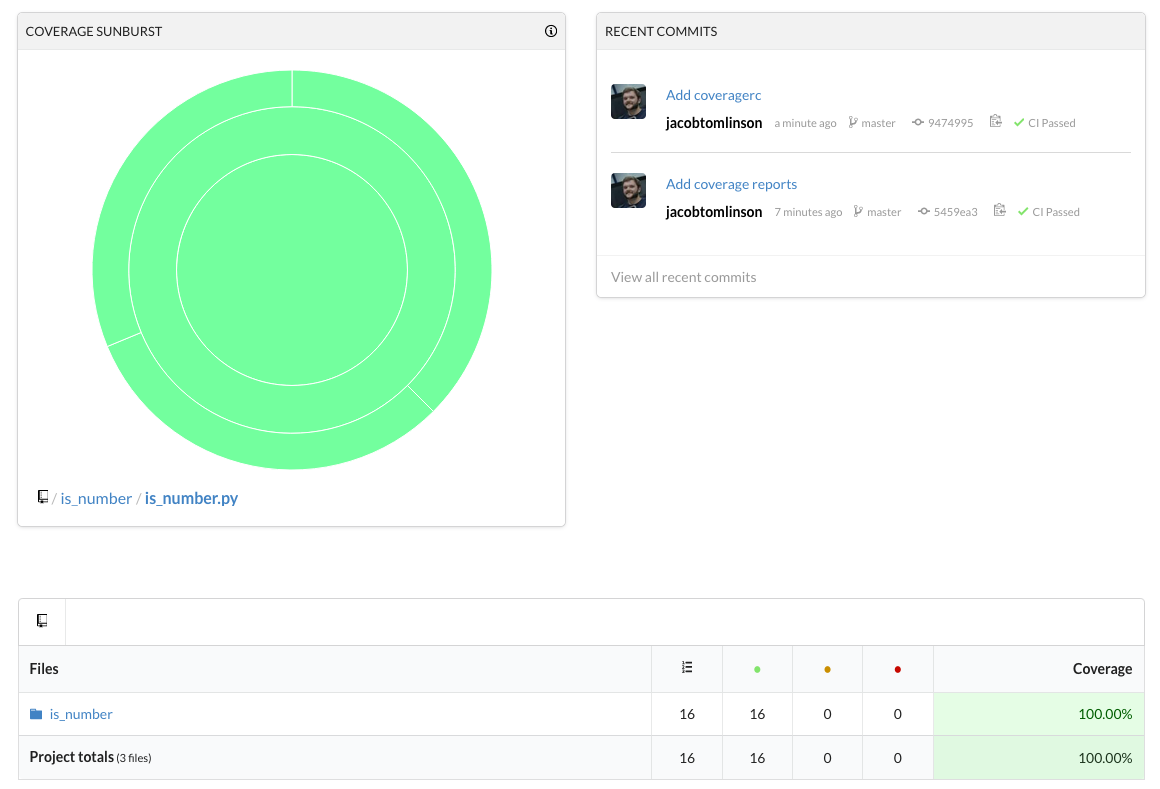Open the 'Add coveragerc' commit
Screen dimensions: 1160x789
click(713, 95)
